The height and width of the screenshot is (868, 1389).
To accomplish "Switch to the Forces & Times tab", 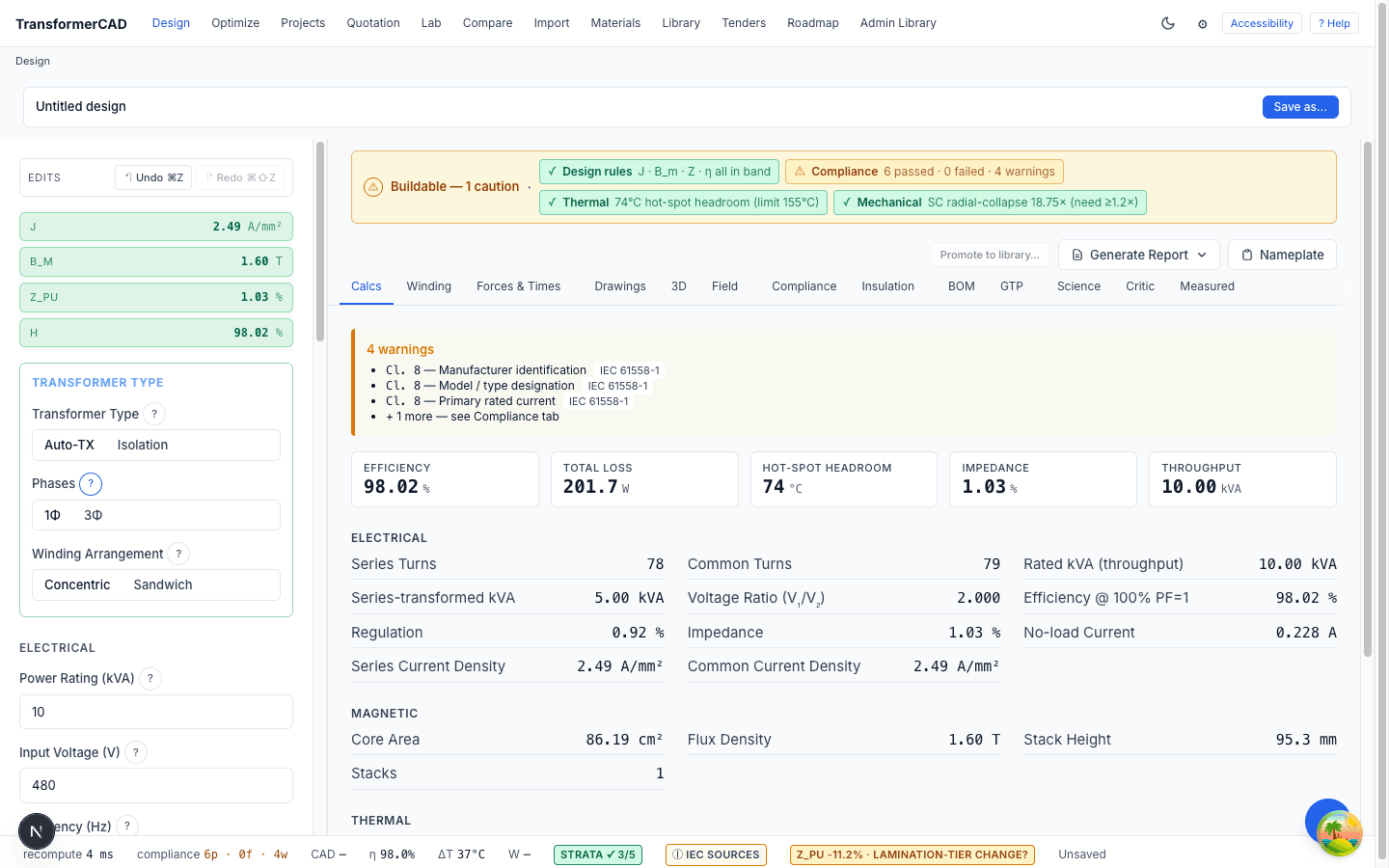I will coord(518,286).
